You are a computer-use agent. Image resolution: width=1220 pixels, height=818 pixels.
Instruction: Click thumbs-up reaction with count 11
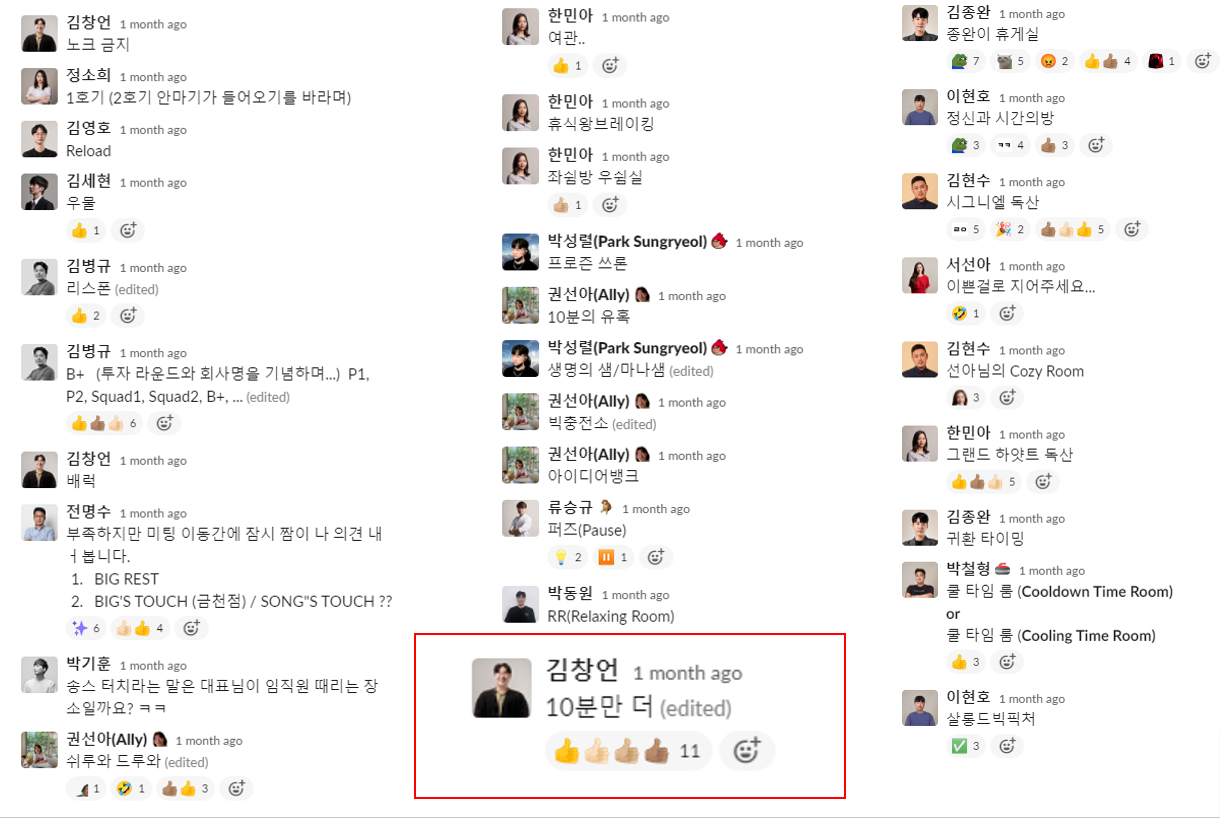(628, 751)
